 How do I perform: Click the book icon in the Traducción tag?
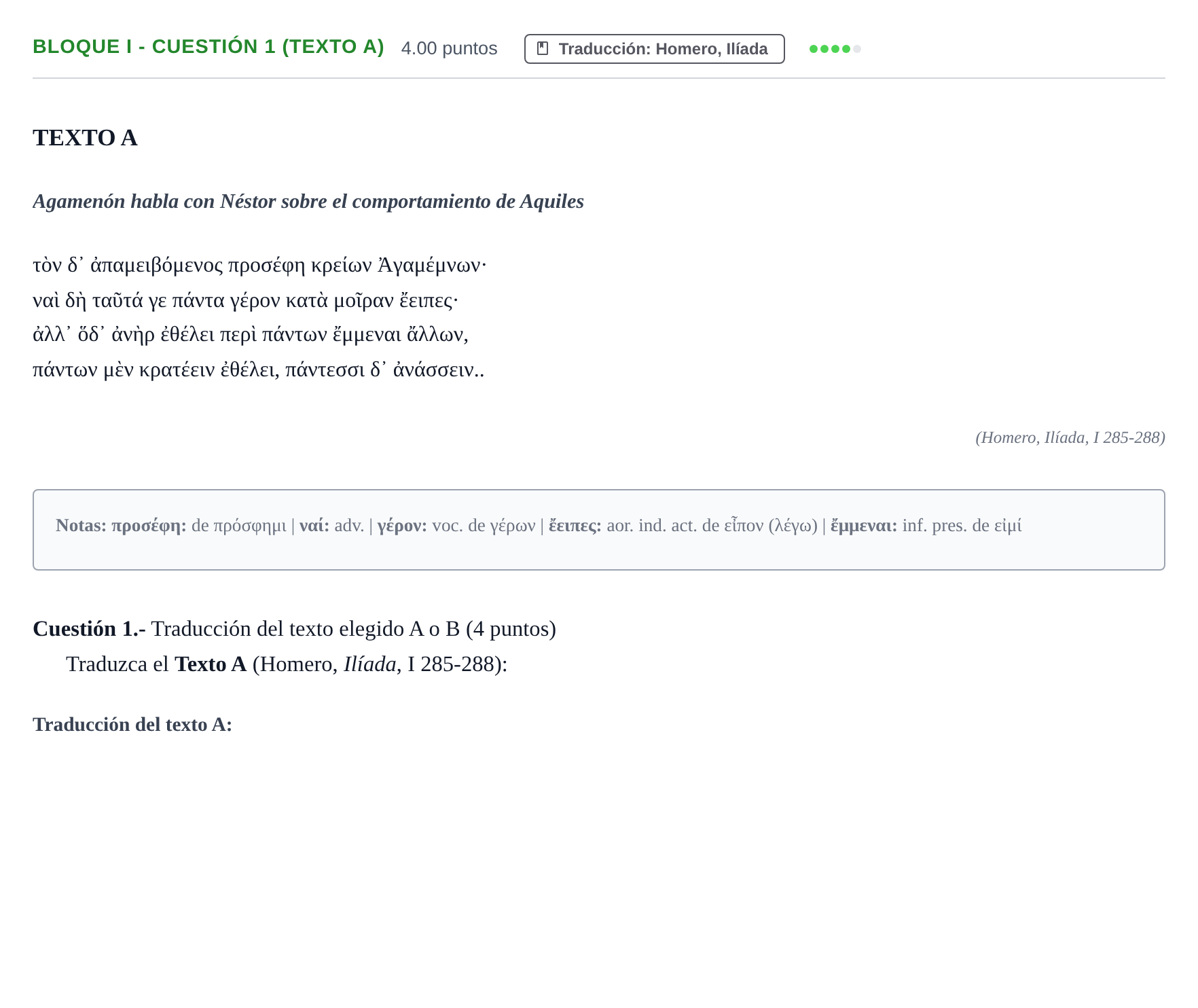[543, 49]
